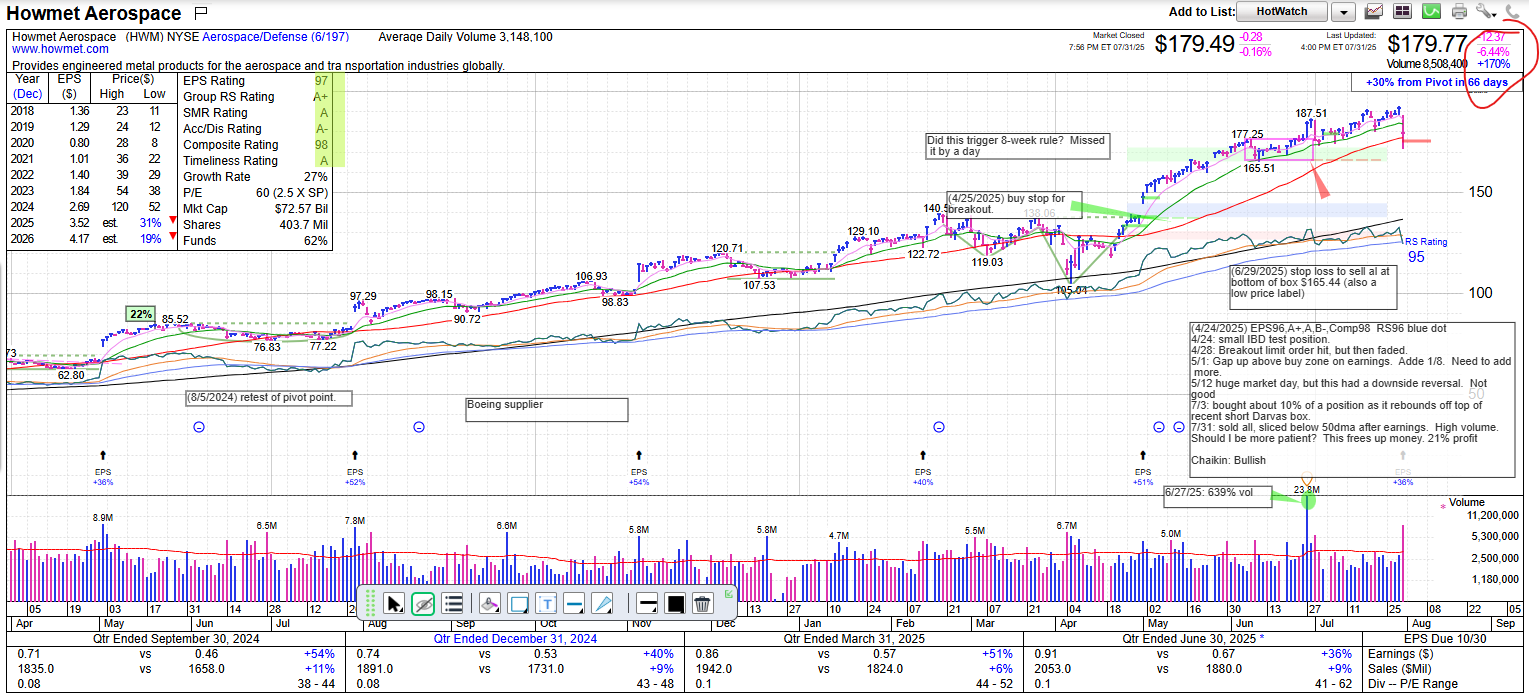Select the stamp marker tool
Viewport: 1540px width, 695px height.
490,603
